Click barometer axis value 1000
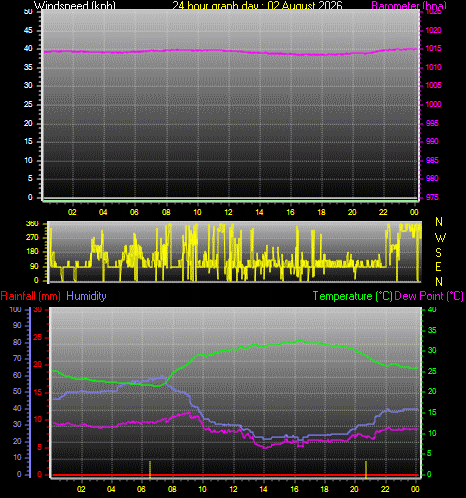Viewport: 466px width, 498px height. coord(433,104)
